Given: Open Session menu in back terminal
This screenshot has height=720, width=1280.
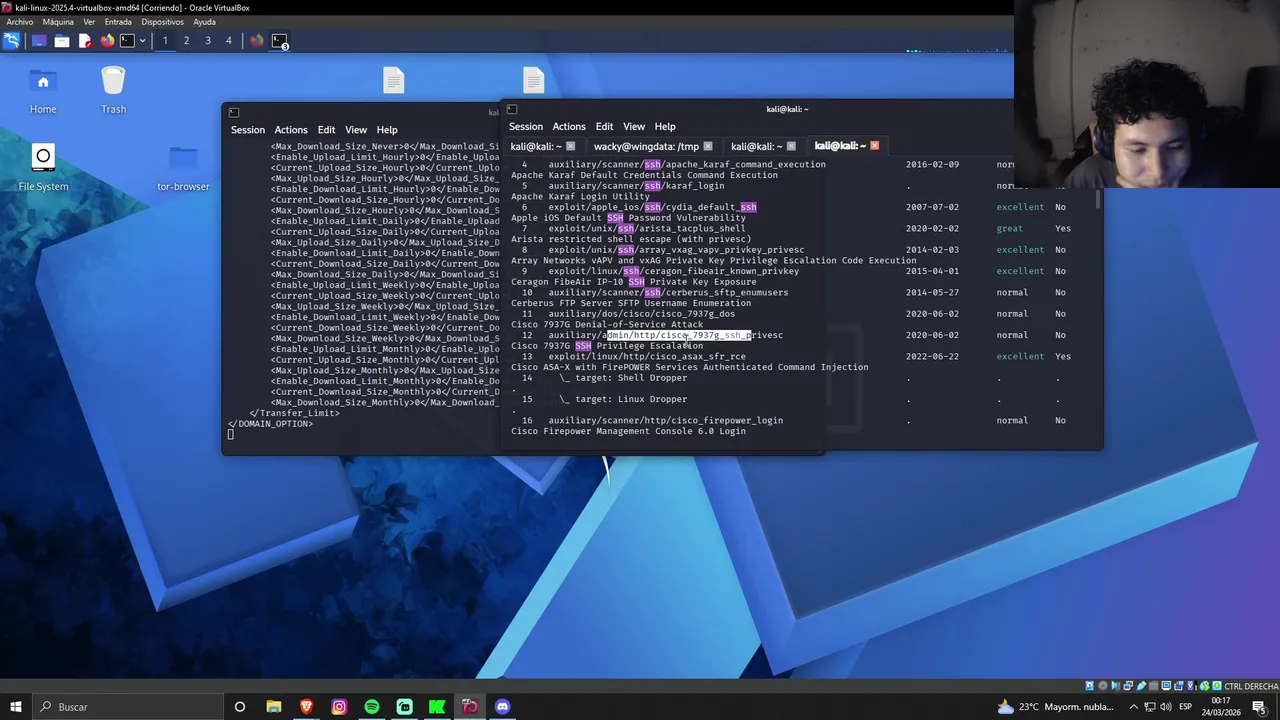Looking at the screenshot, I should coord(248,130).
